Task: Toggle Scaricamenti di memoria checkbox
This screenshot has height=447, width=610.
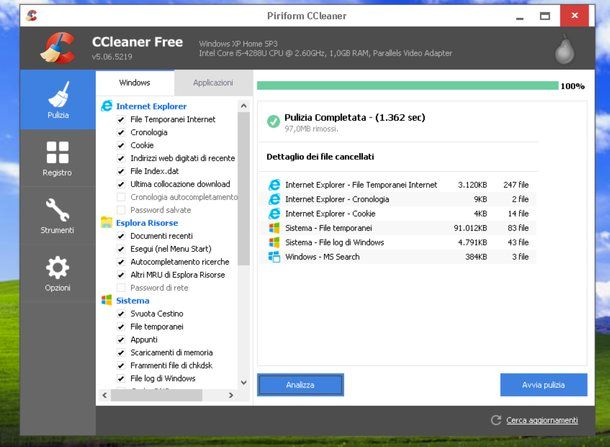Action: point(121,352)
